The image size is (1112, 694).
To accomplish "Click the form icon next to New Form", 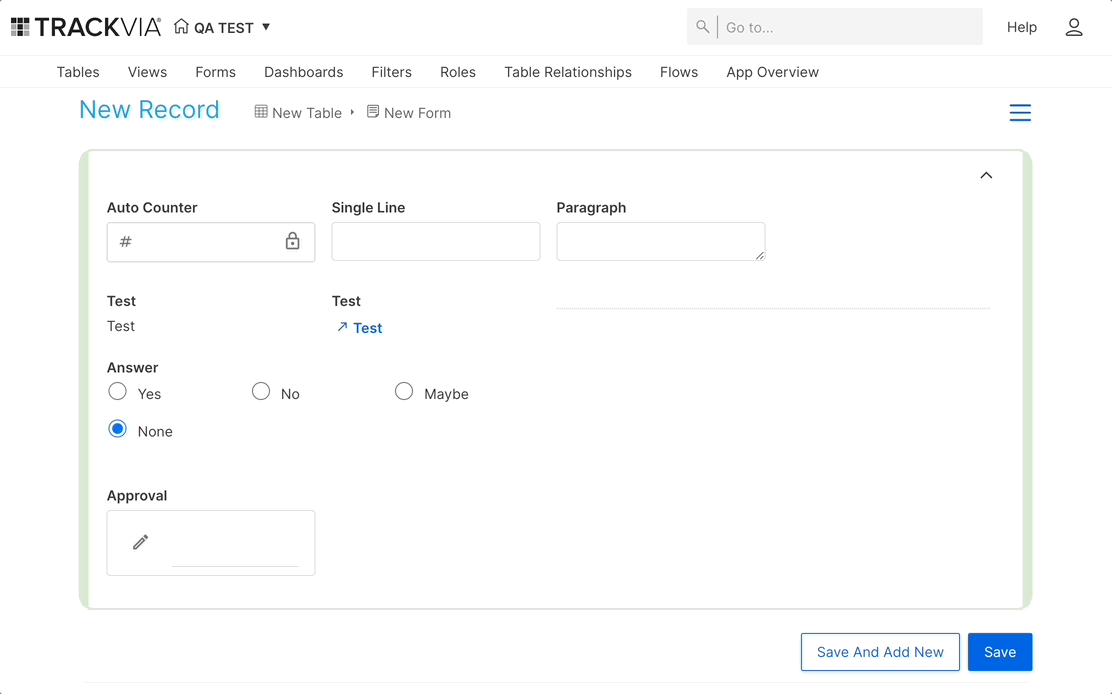I will point(373,112).
